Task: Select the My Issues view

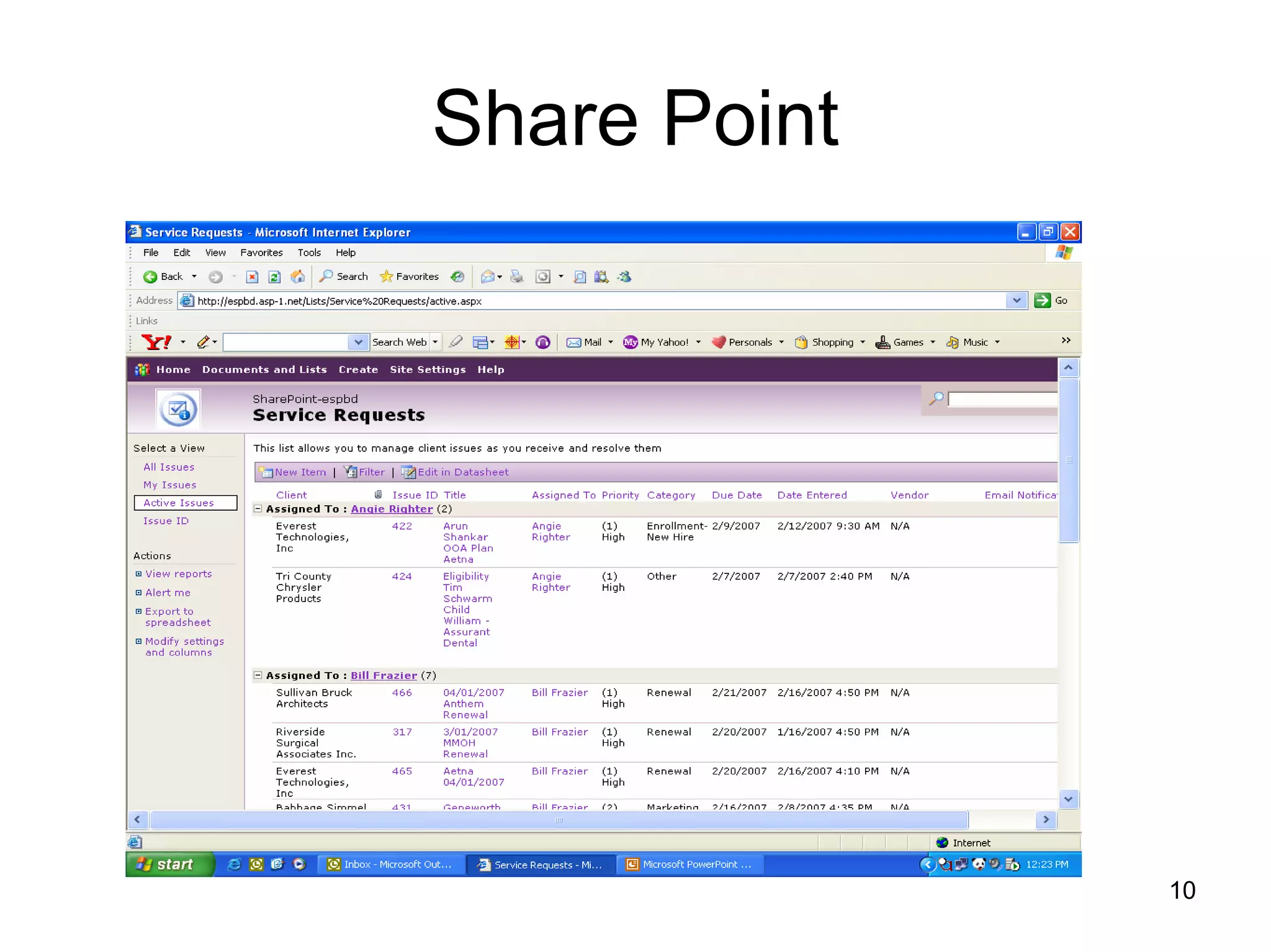Action: (x=169, y=485)
